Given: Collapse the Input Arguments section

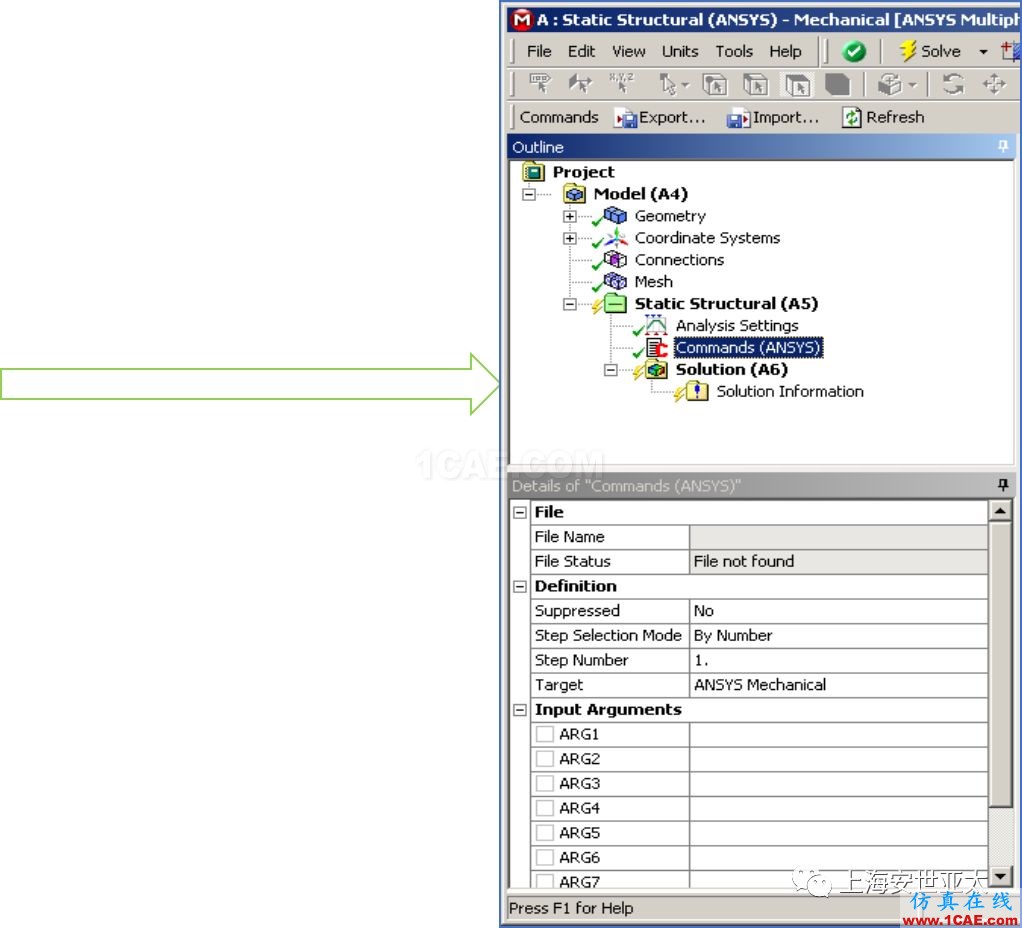Looking at the screenshot, I should 519,710.
